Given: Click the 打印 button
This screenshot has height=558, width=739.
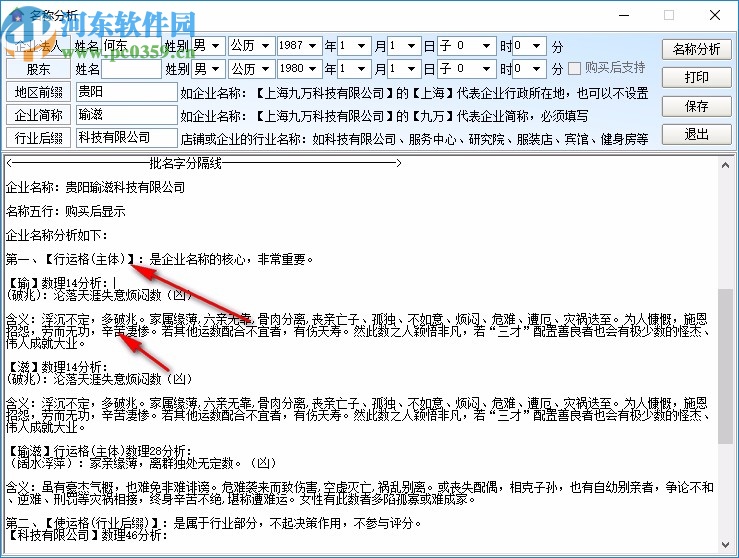Looking at the screenshot, I should (696, 77).
